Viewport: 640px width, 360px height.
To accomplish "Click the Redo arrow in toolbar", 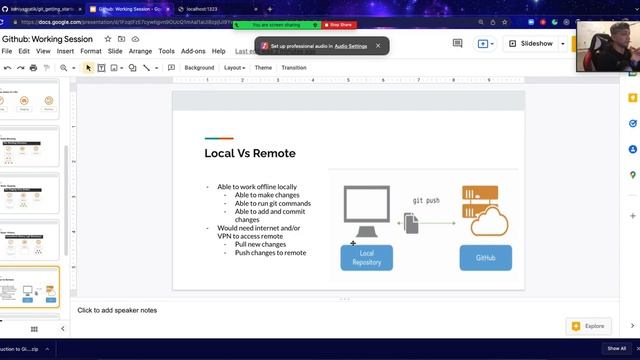I will click(x=20, y=68).
